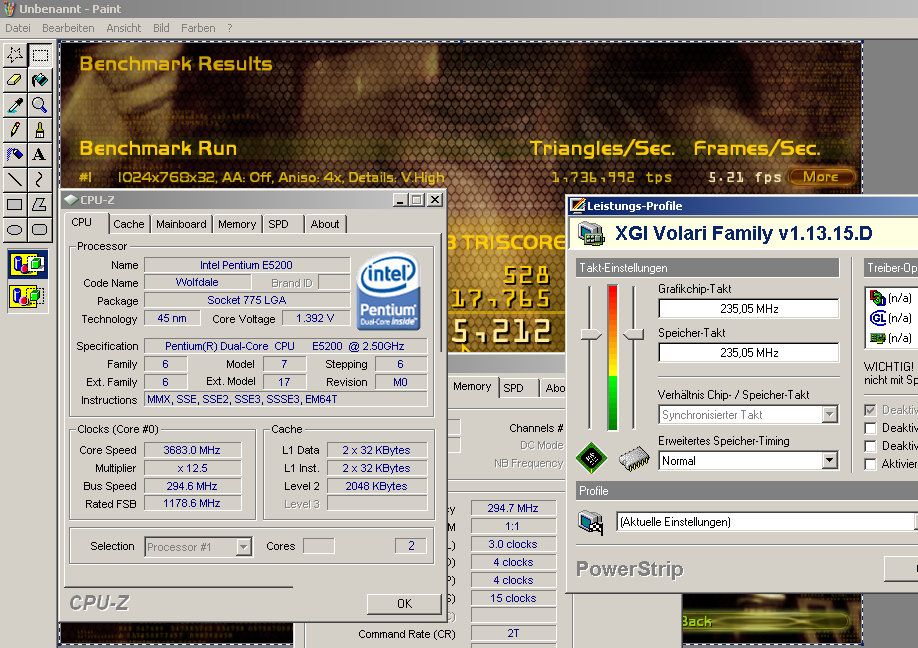This screenshot has width=918, height=648.
Task: Click the Core Speed 3683.0 MHz value
Action: 193,450
